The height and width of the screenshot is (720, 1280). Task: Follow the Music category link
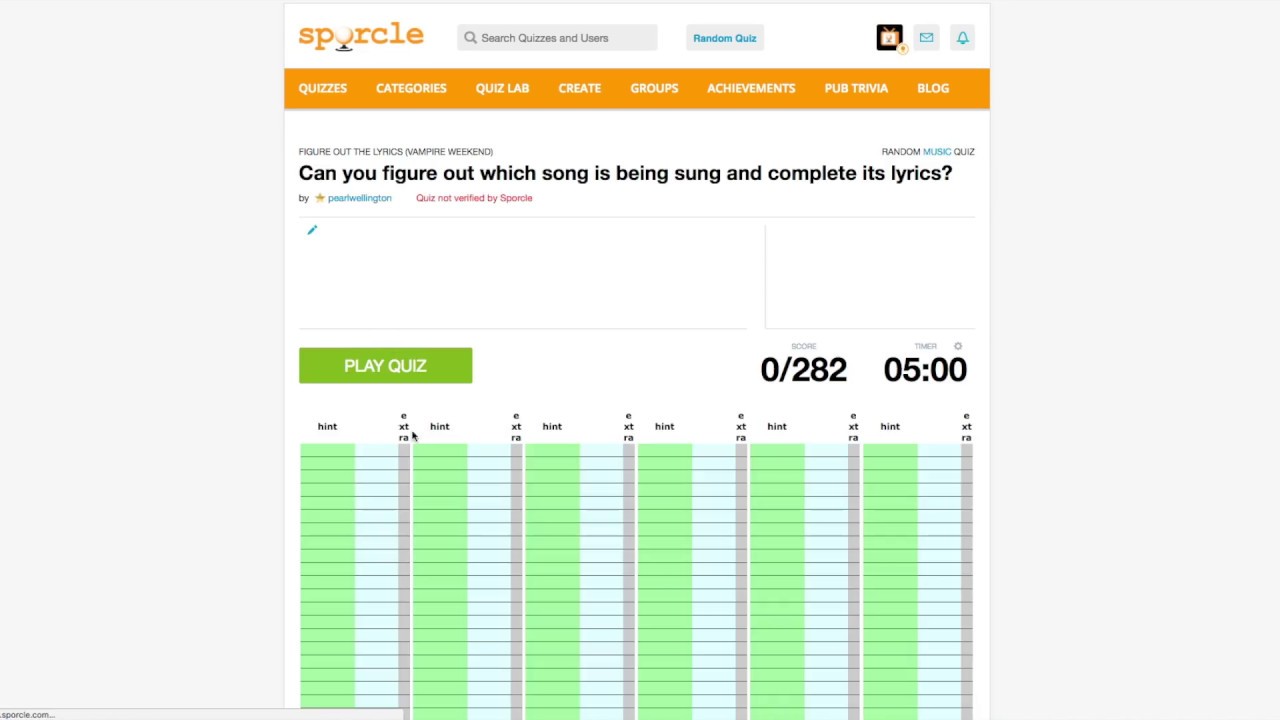[937, 152]
